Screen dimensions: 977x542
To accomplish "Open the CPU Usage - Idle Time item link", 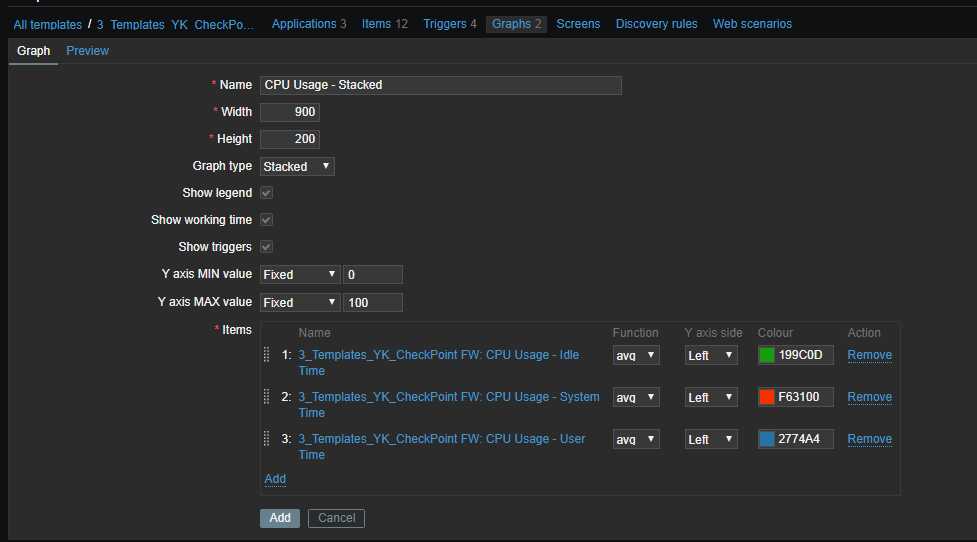I will click(x=439, y=363).
